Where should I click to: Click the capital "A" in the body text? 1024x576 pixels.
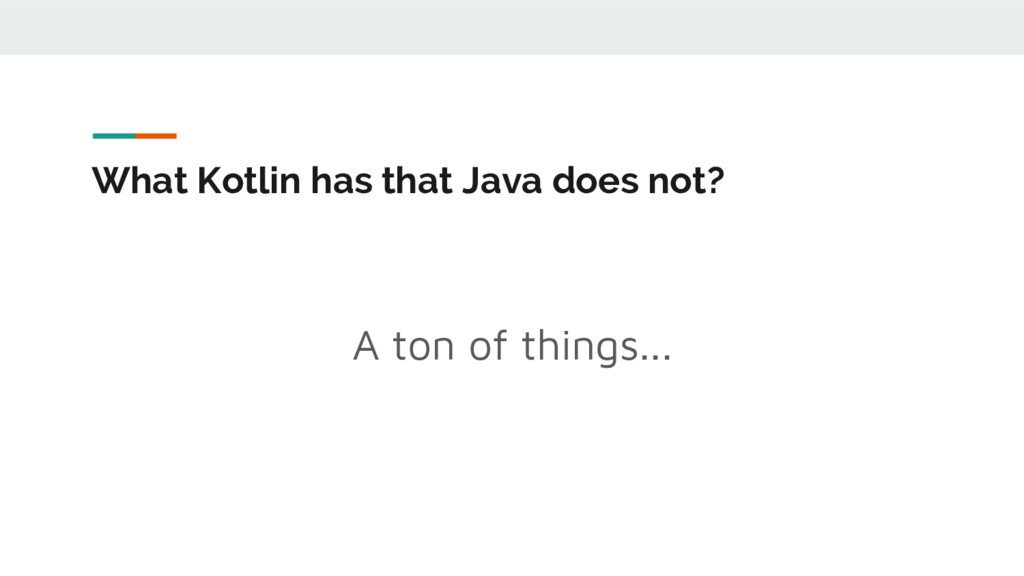(x=366, y=346)
